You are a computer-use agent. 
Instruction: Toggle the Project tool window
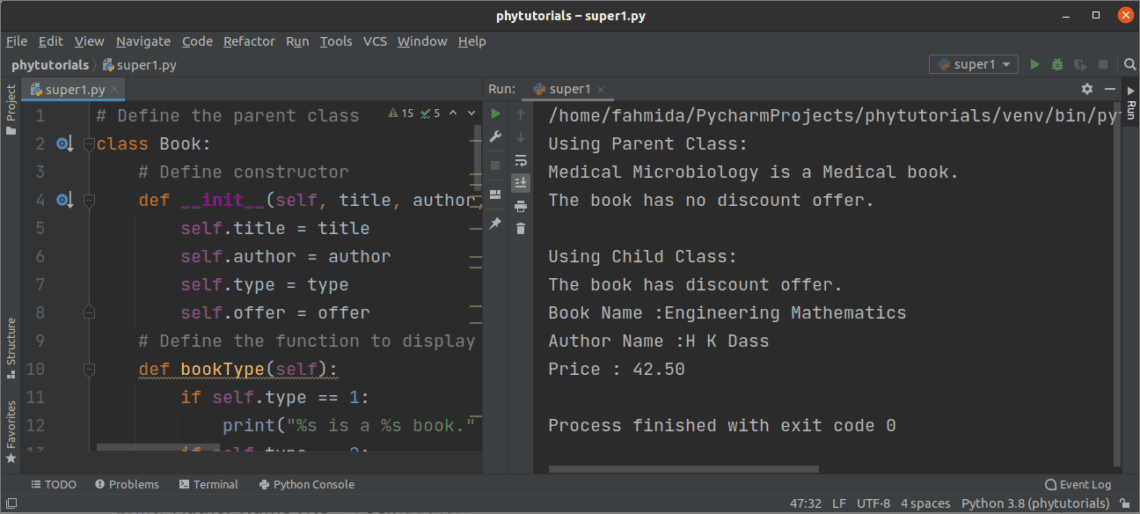click(11, 110)
